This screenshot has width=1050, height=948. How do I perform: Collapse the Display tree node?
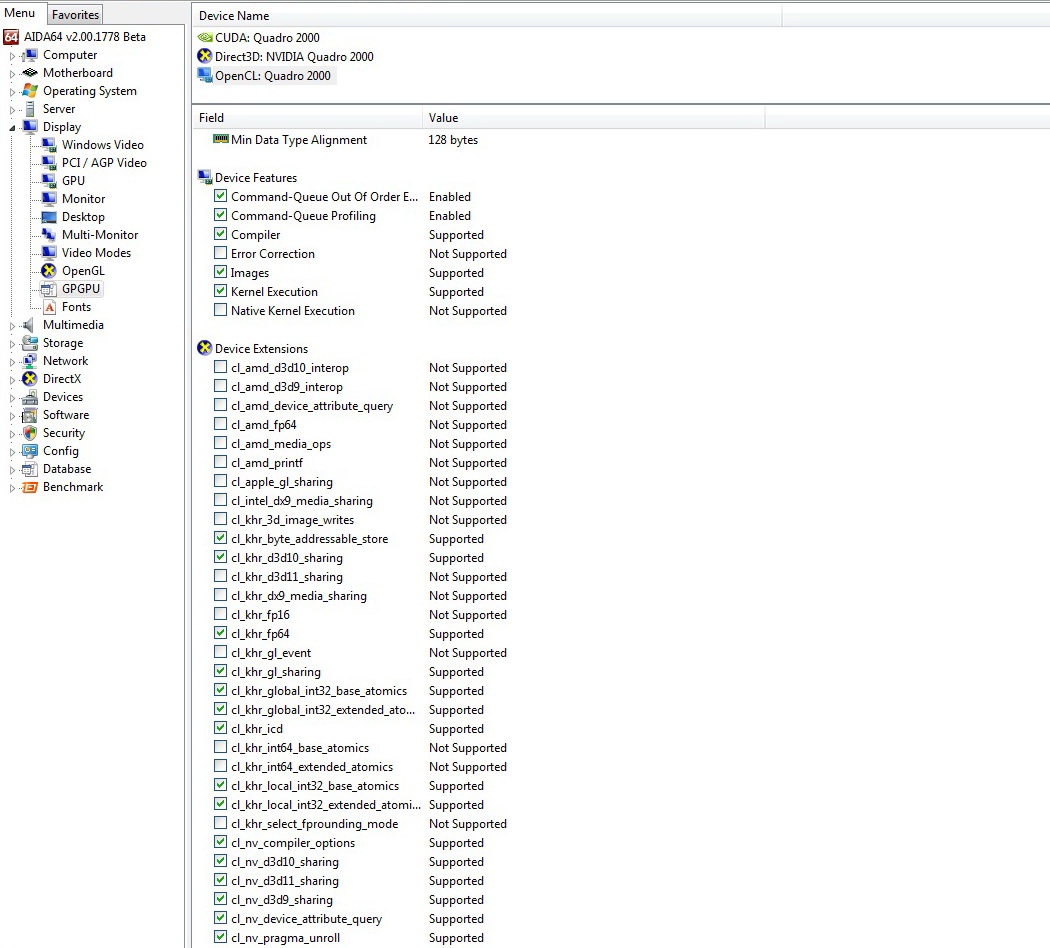coord(12,128)
